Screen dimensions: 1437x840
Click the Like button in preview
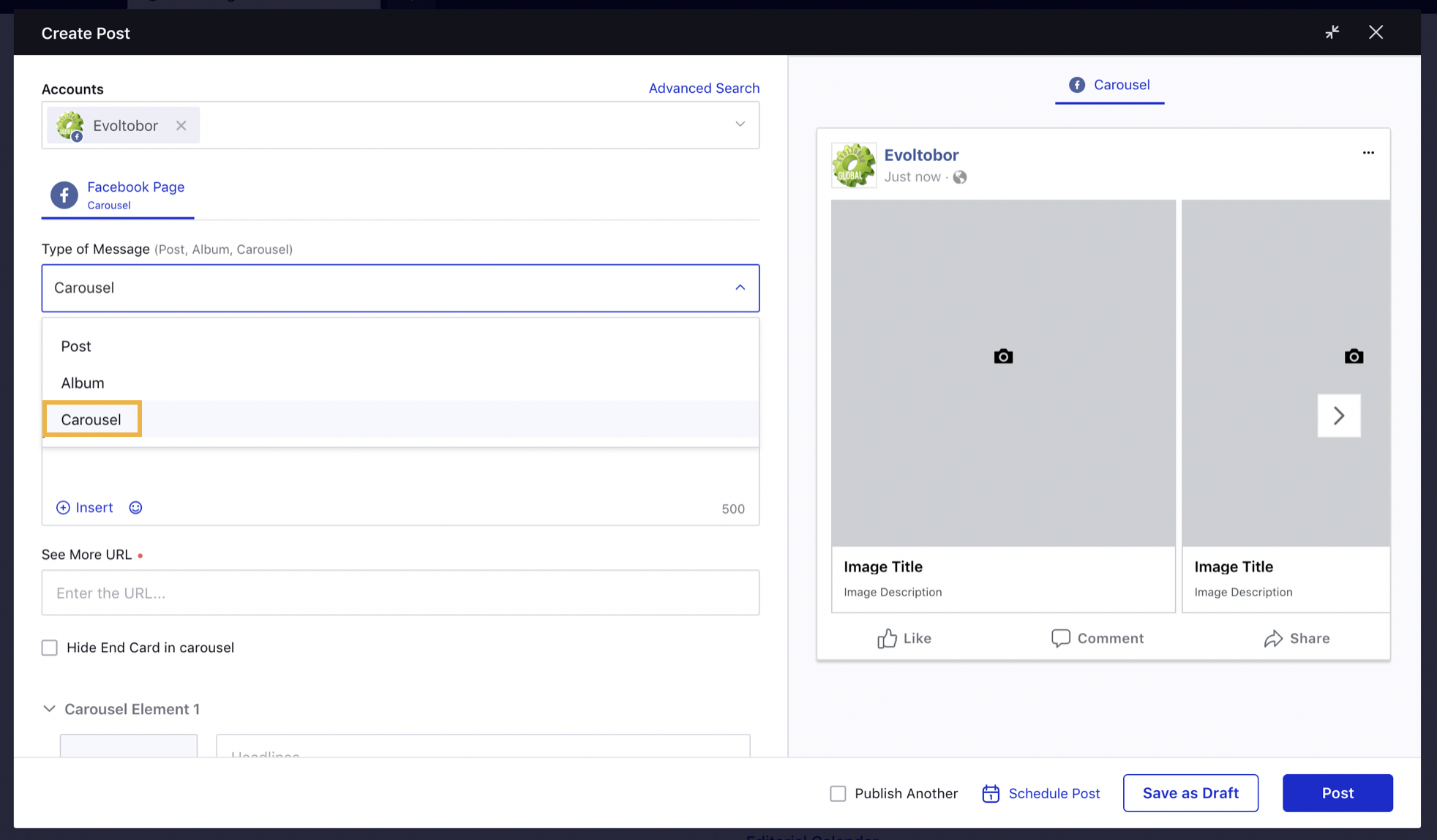(904, 638)
